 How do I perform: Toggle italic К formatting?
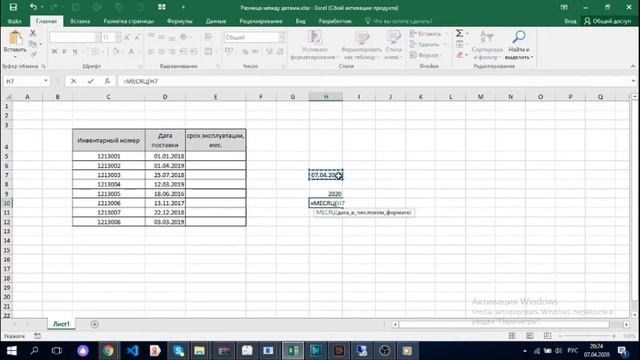[64, 51]
